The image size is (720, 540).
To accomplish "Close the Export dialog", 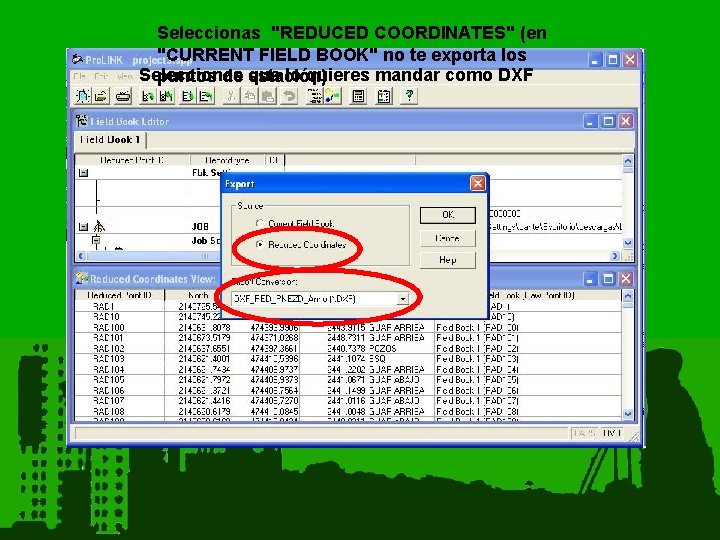I will coord(478,184).
